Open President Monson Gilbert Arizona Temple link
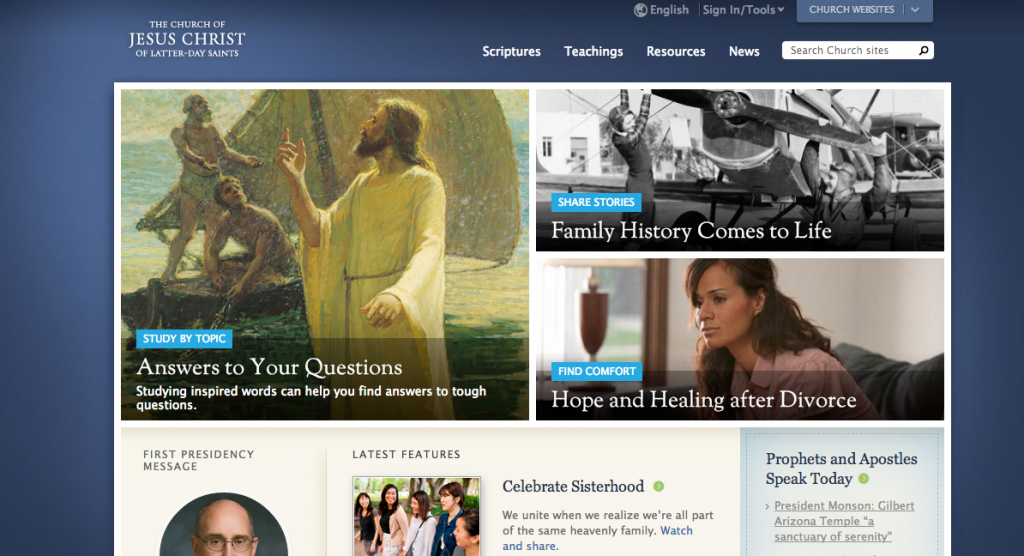 pos(844,521)
